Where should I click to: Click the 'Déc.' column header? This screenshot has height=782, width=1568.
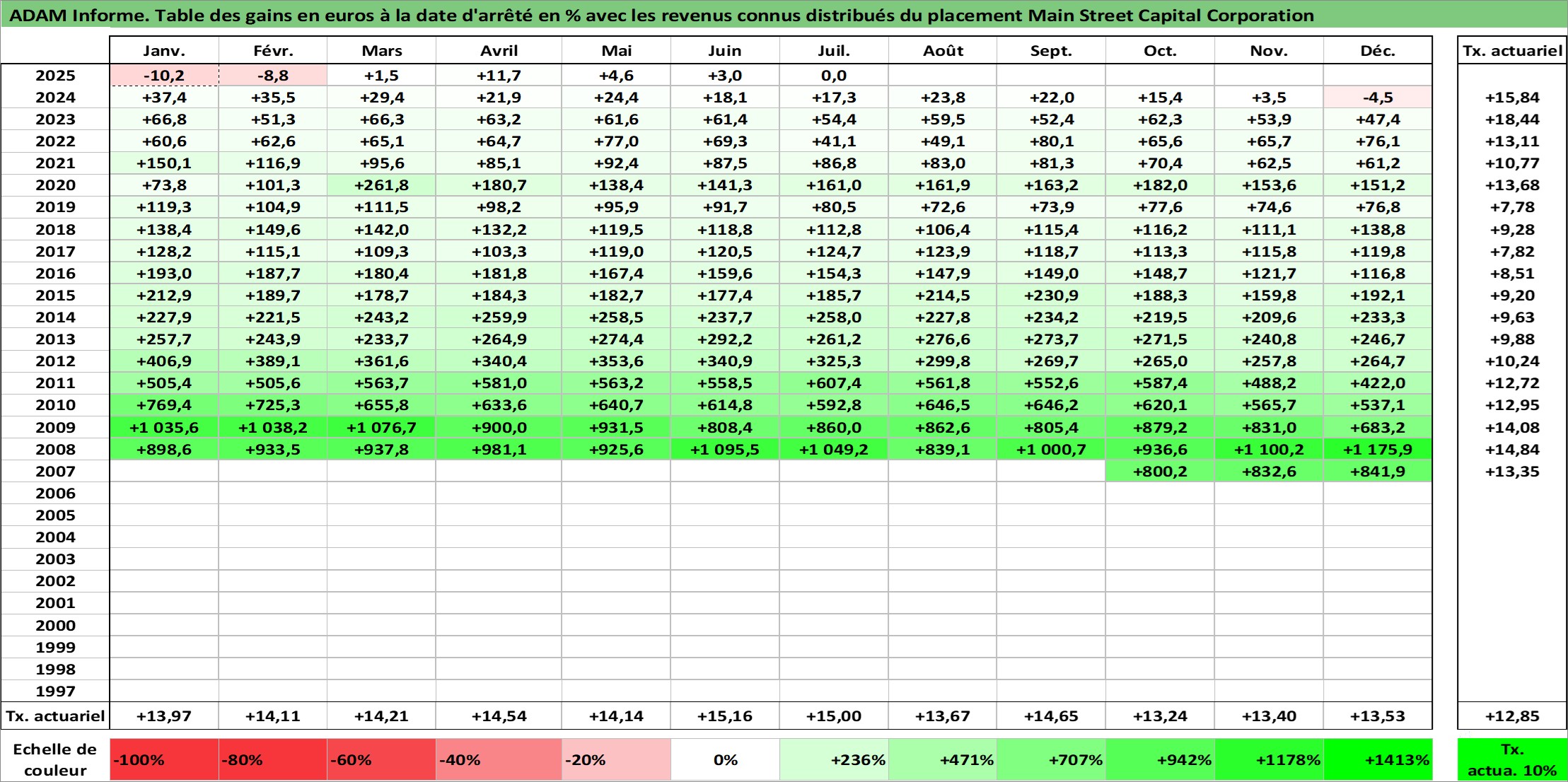tap(1378, 51)
